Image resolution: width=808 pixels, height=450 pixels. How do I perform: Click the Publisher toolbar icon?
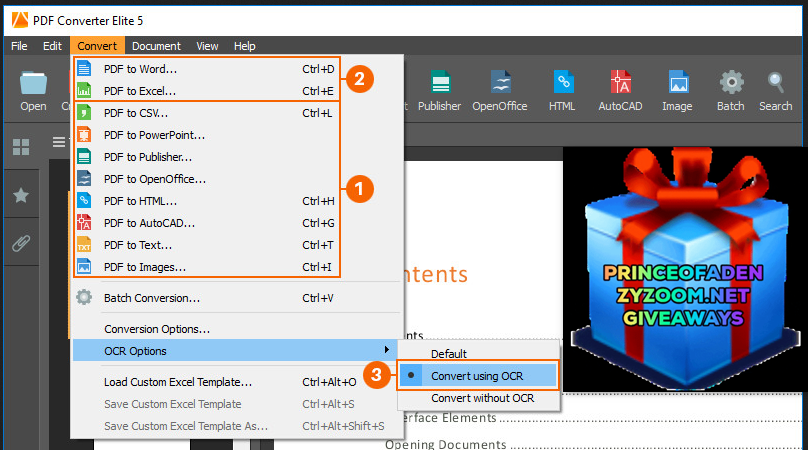point(440,82)
